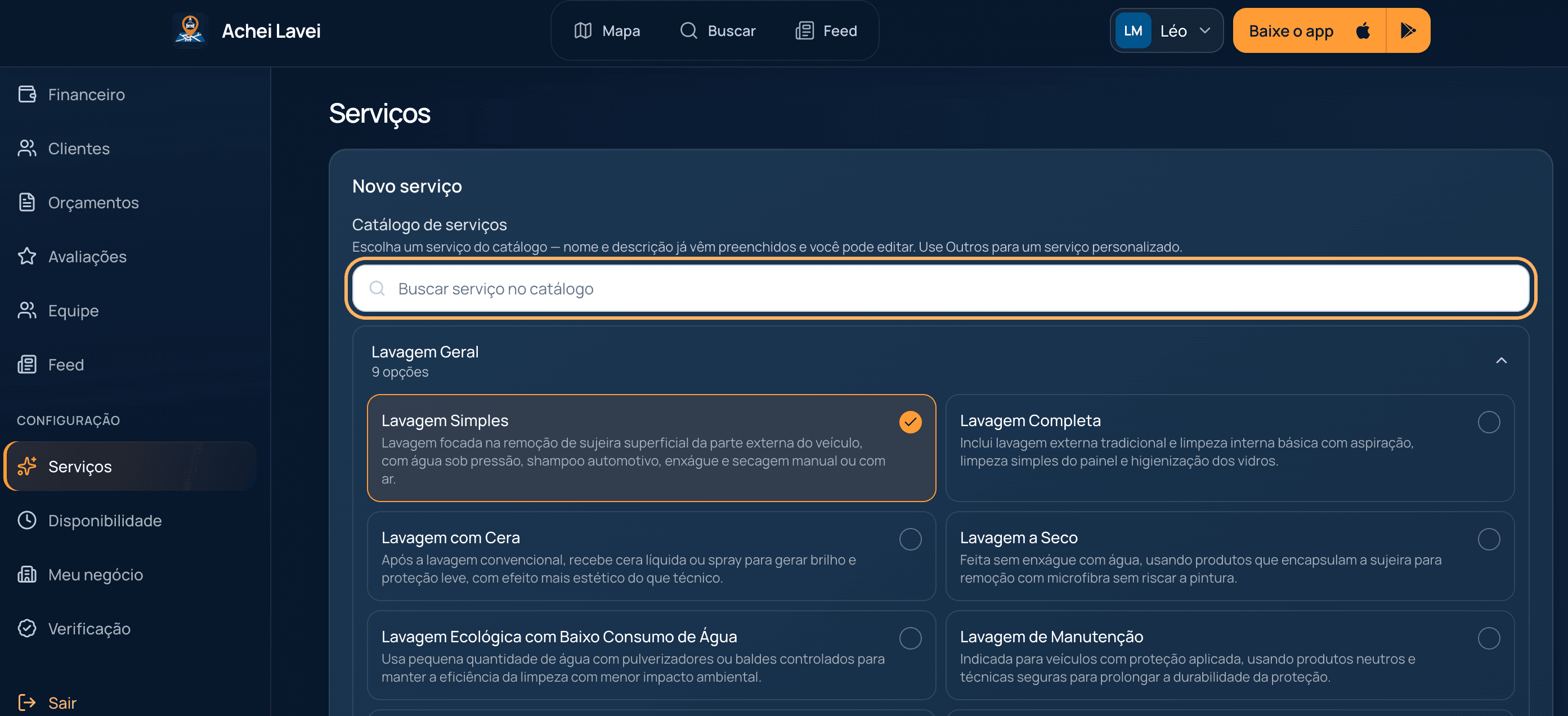Open the Mapa navigation tab
The image size is (1568, 716).
[607, 30]
